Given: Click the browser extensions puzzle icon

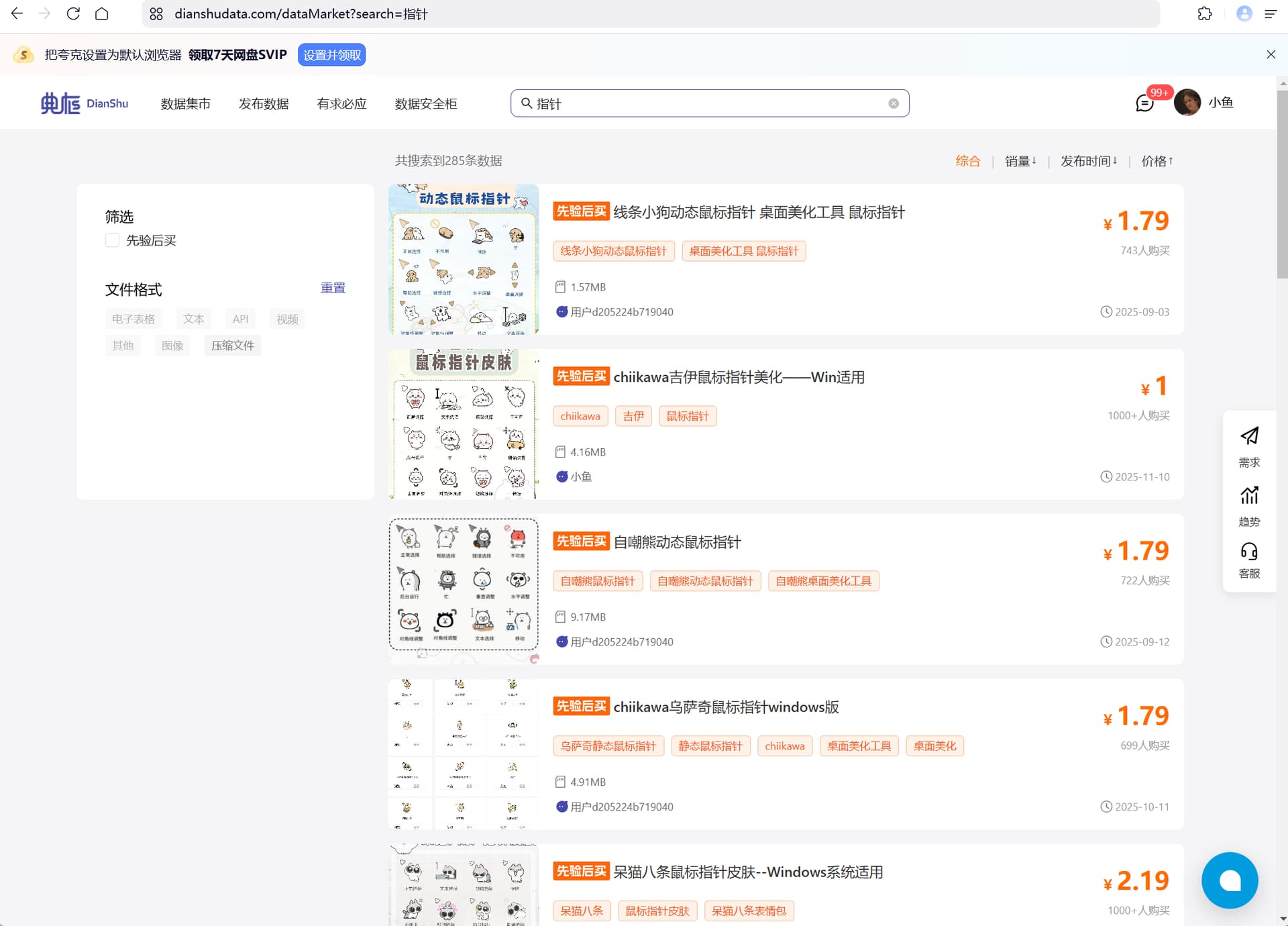Looking at the screenshot, I should pyautogui.click(x=1205, y=13).
